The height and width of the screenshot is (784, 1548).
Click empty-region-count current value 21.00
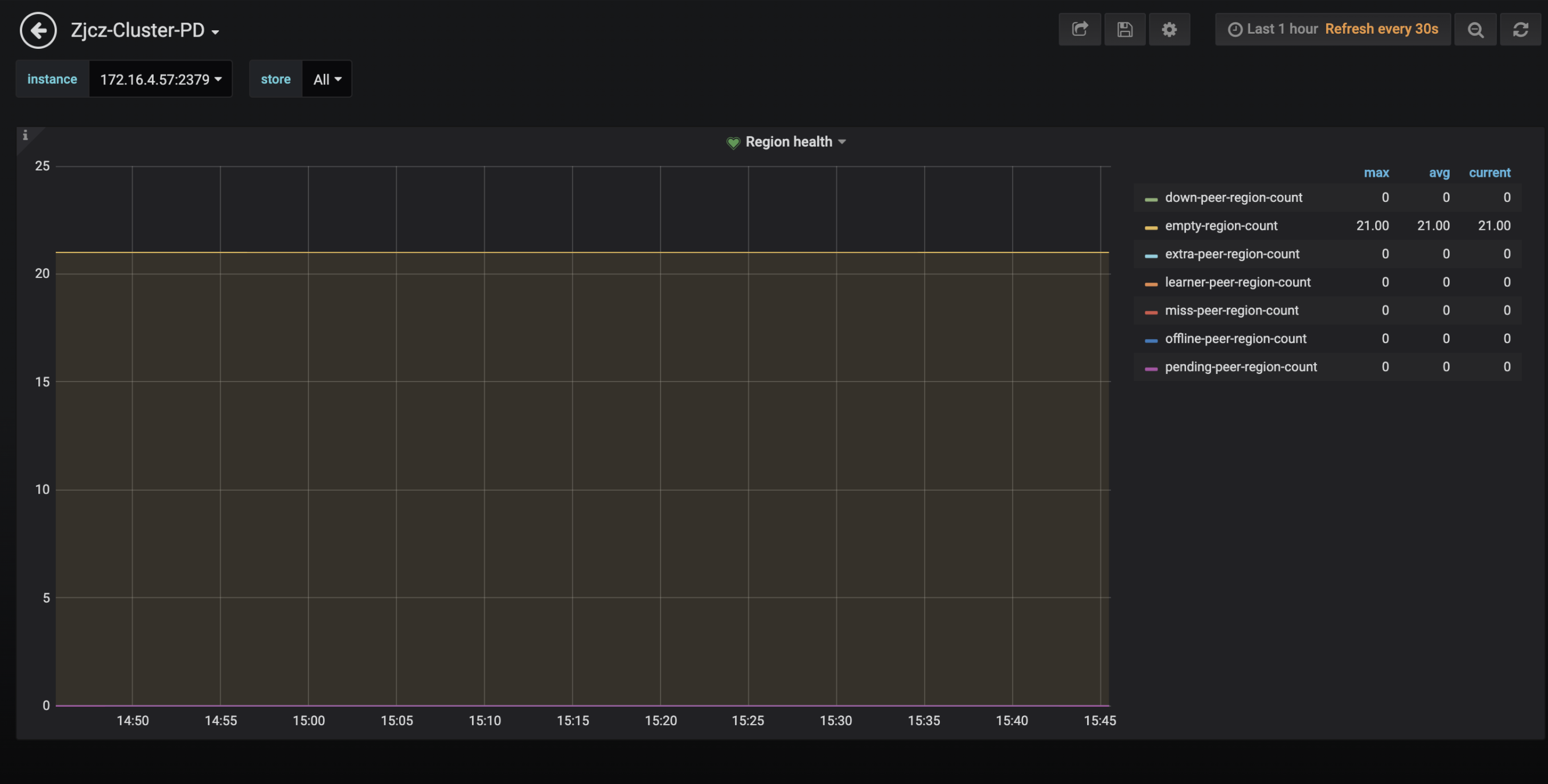(x=1494, y=225)
